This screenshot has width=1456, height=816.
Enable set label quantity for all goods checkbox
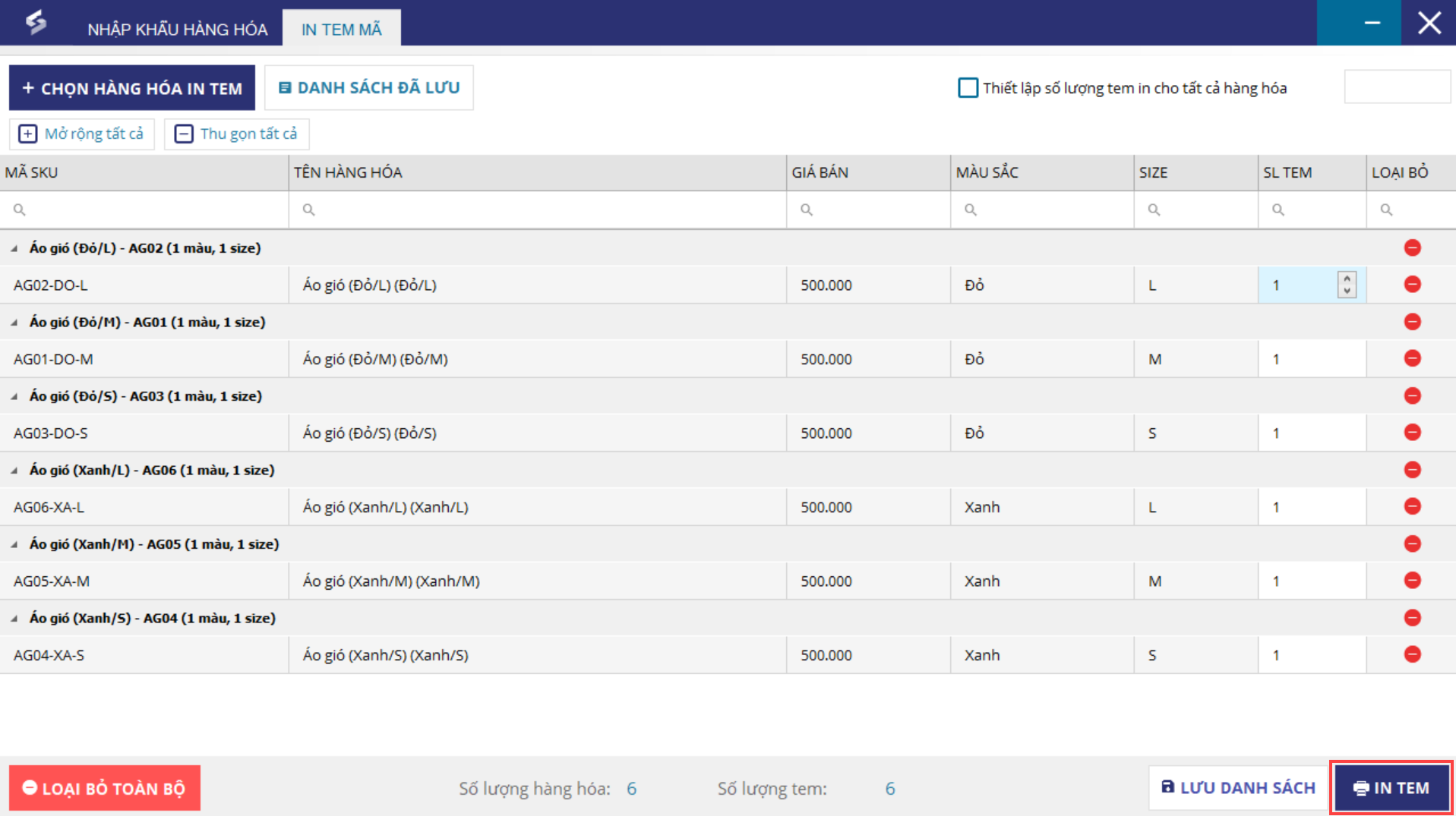968,88
